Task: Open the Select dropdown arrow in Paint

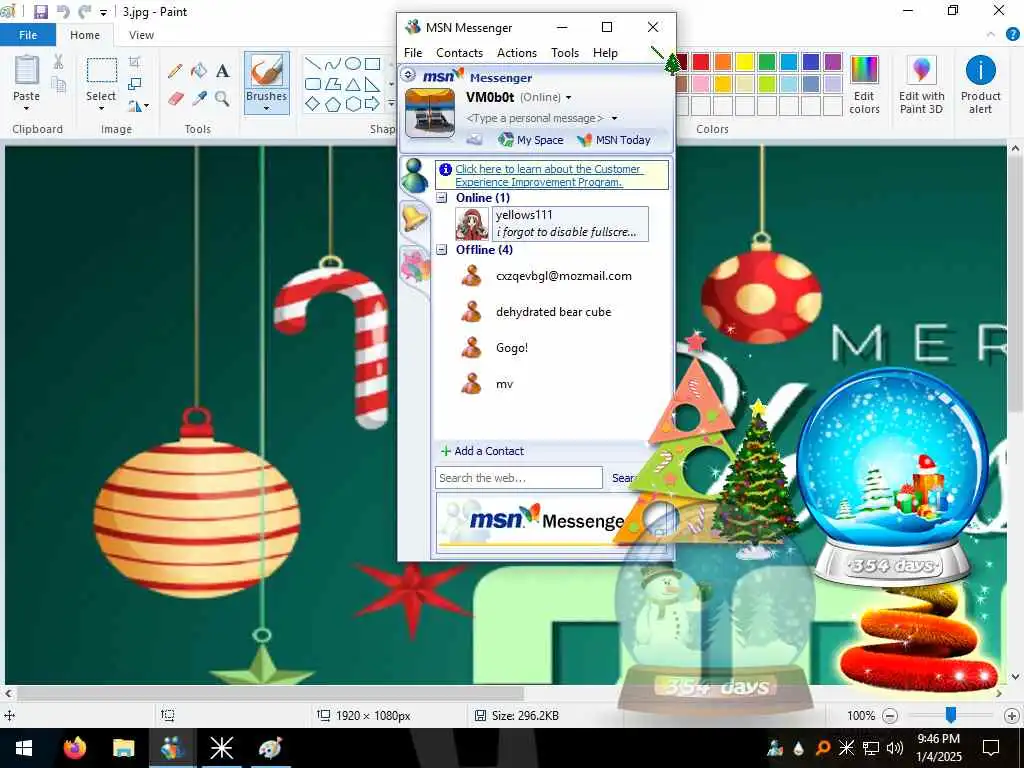Action: pyautogui.click(x=101, y=108)
